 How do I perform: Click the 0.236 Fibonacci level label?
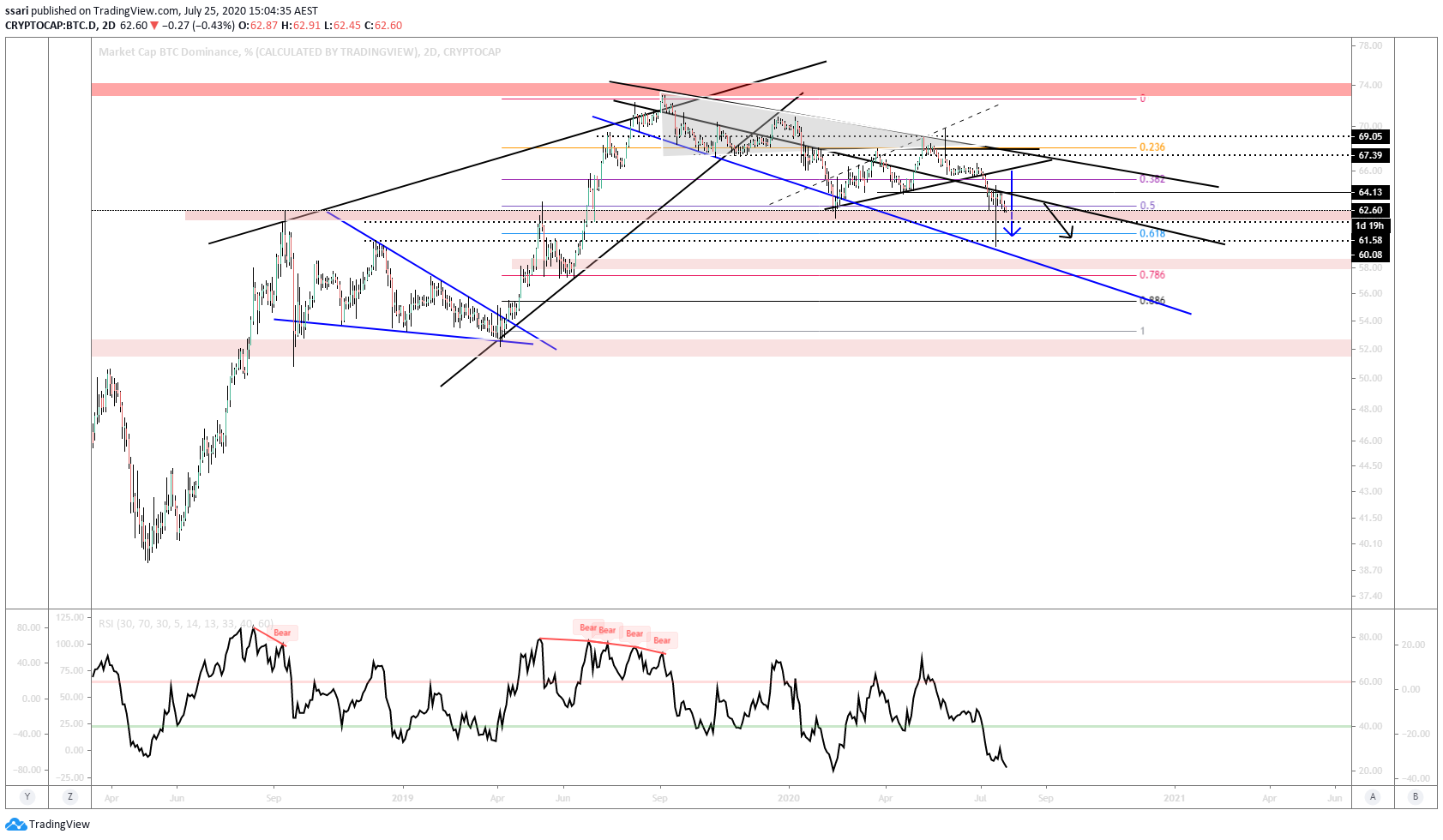tap(1152, 147)
